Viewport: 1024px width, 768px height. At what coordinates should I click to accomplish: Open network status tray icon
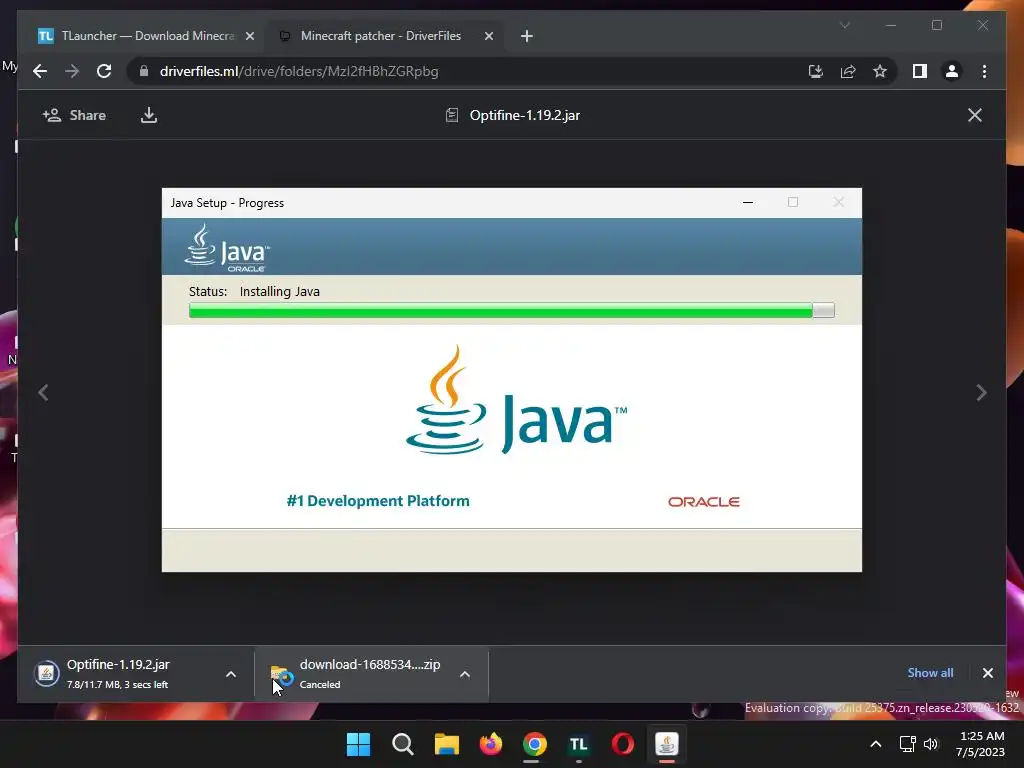907,744
